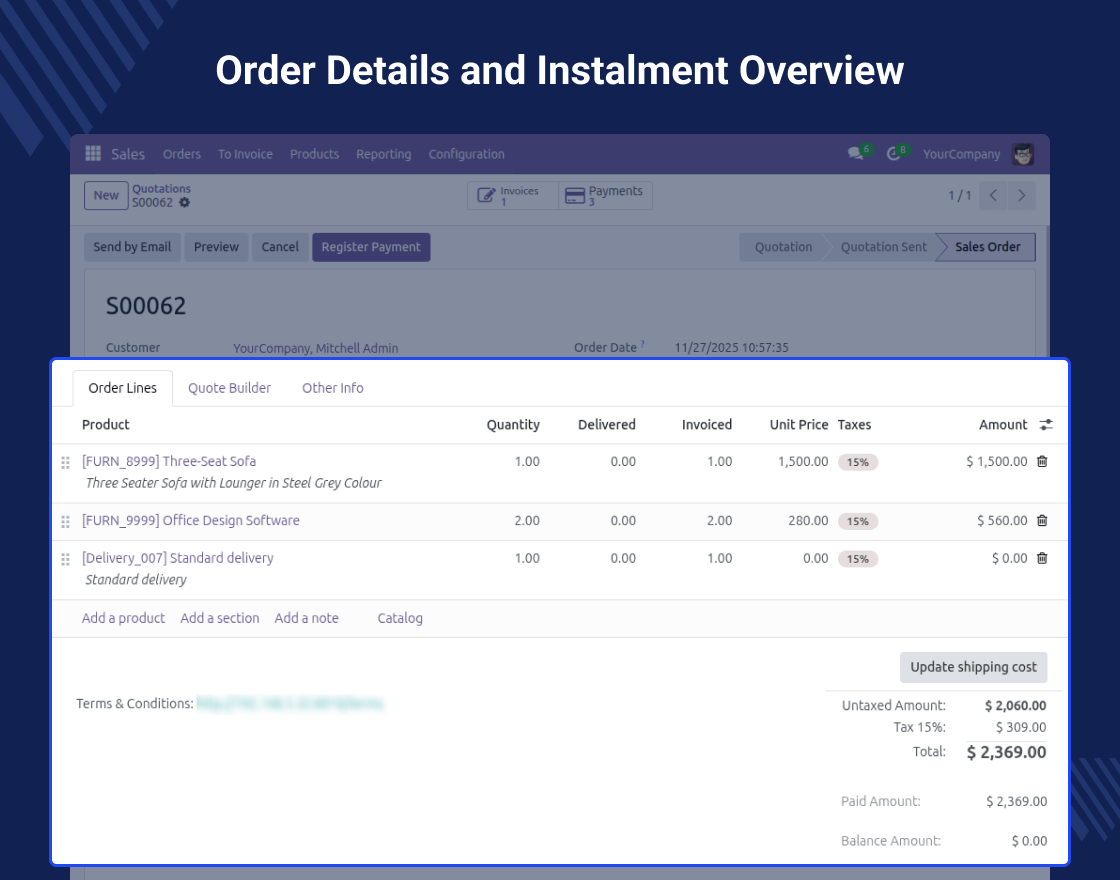Viewport: 1120px width, 880px height.
Task: Open [FURN_9999] Office Design Software product
Action: tap(191, 521)
